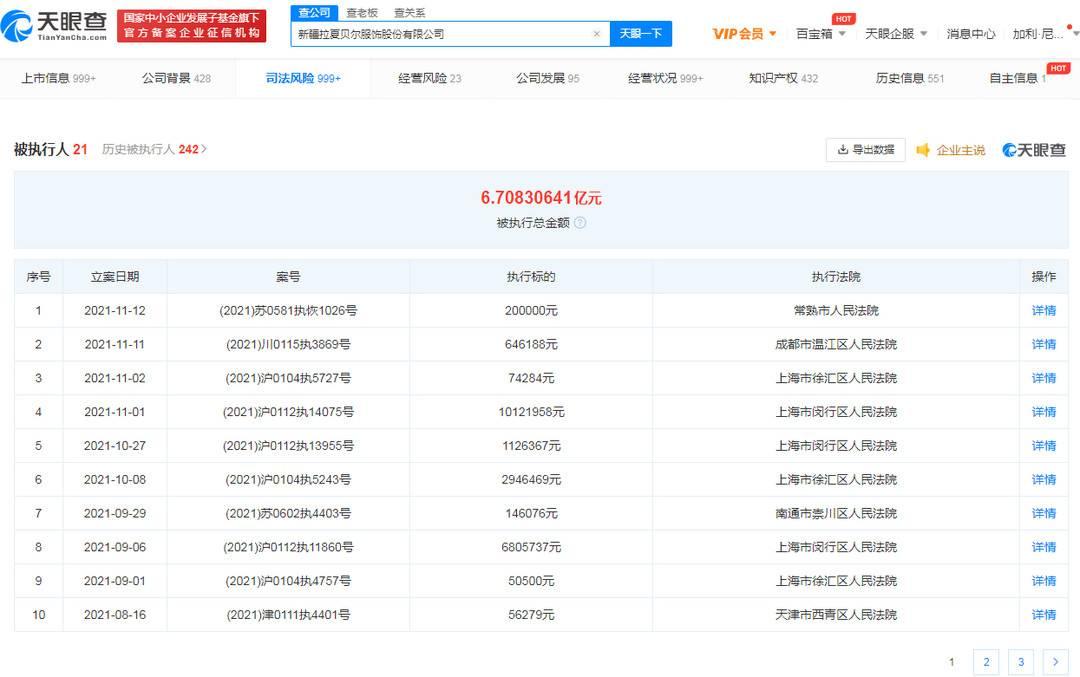1080x677 pixels.
Task: Open 详情 for case 津0111执4401号
Action: tap(1043, 614)
